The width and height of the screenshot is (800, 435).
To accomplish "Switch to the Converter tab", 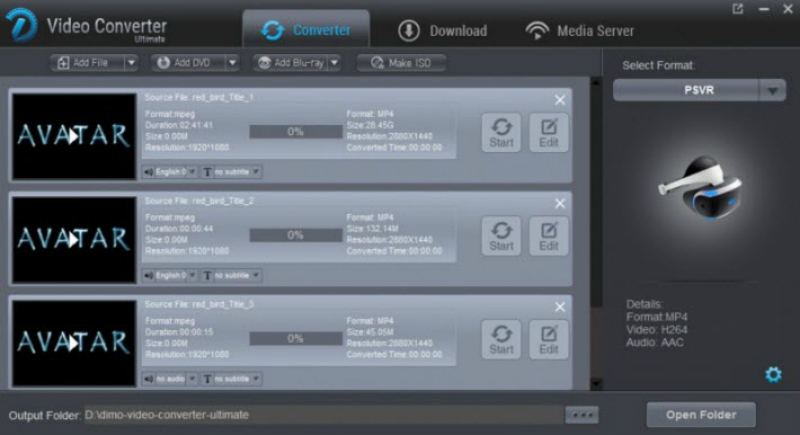I will [306, 30].
